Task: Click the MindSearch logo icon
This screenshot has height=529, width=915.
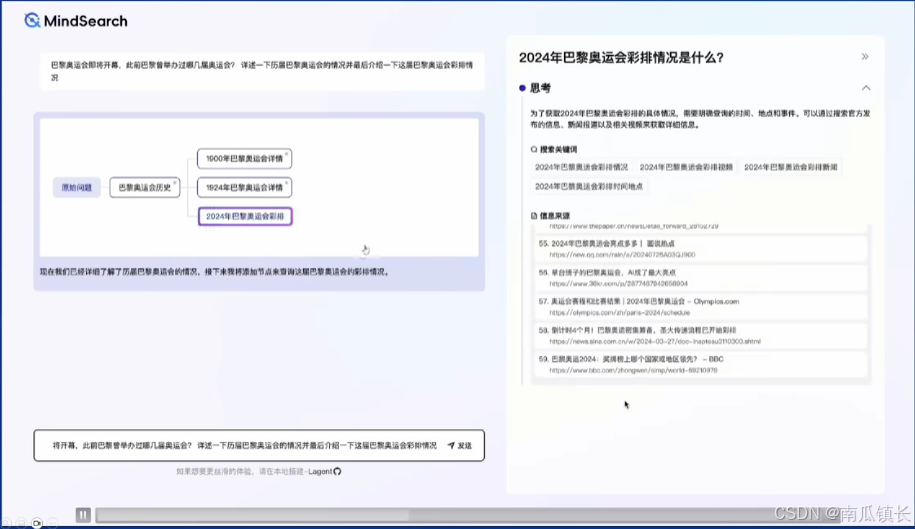Action: (32, 20)
